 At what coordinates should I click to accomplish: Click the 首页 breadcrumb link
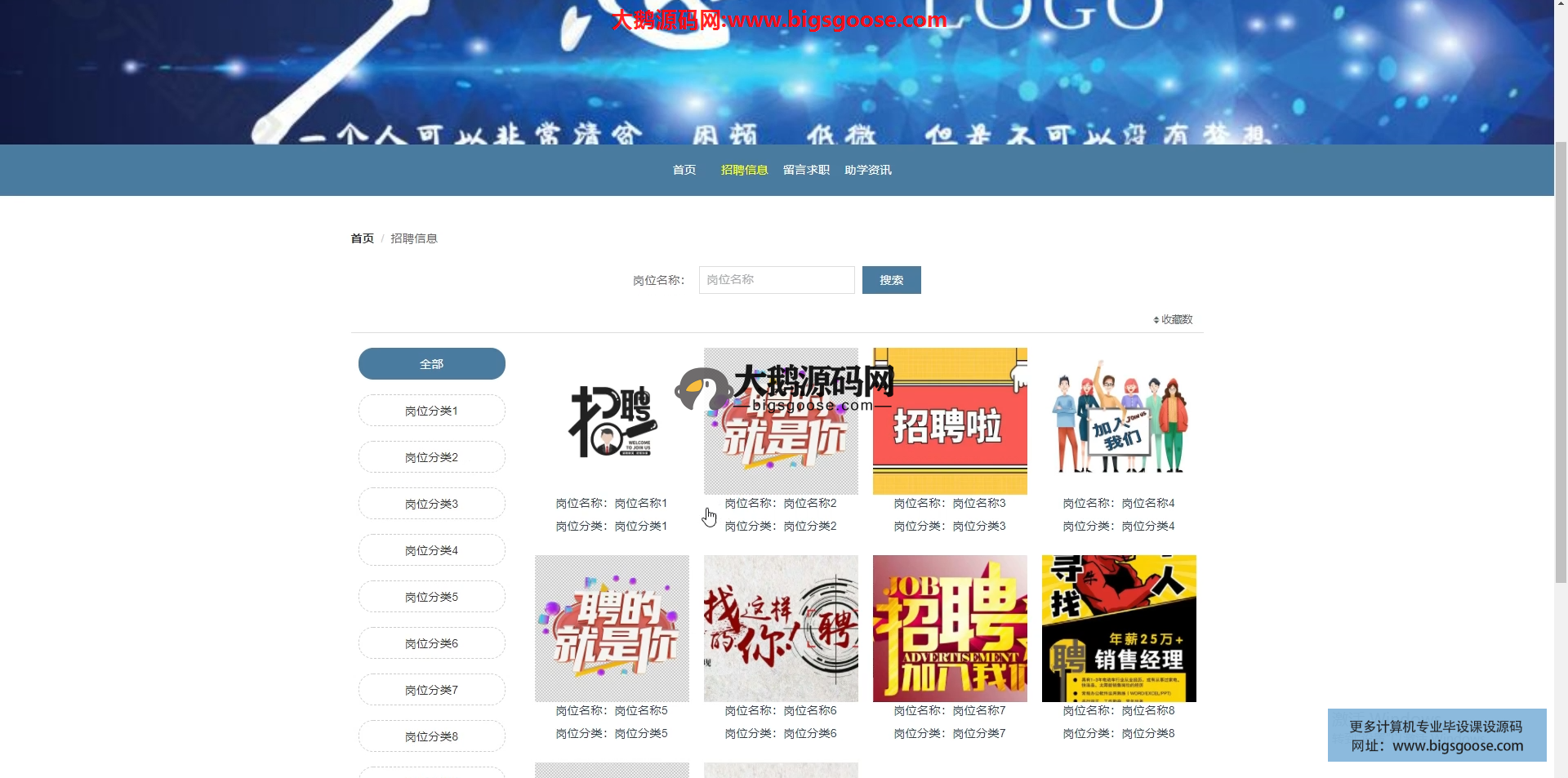[x=362, y=238]
